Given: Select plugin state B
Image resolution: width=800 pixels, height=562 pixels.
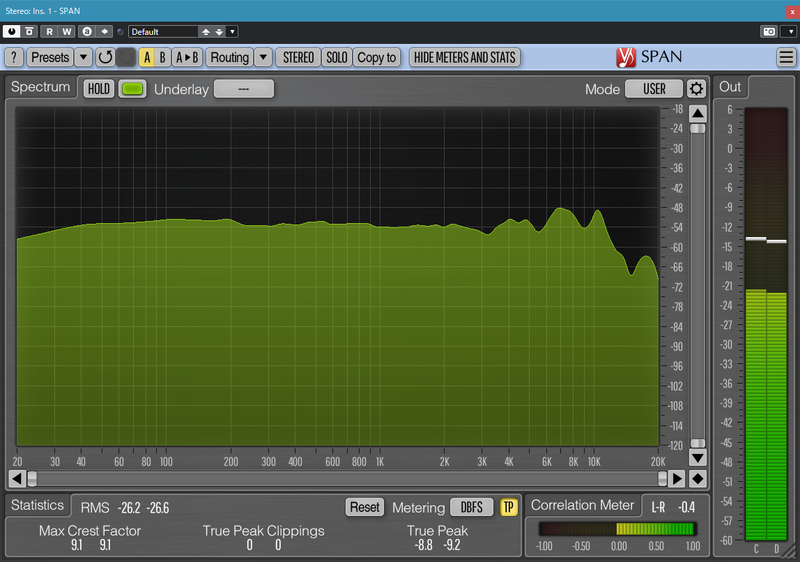Looking at the screenshot, I should tap(163, 57).
